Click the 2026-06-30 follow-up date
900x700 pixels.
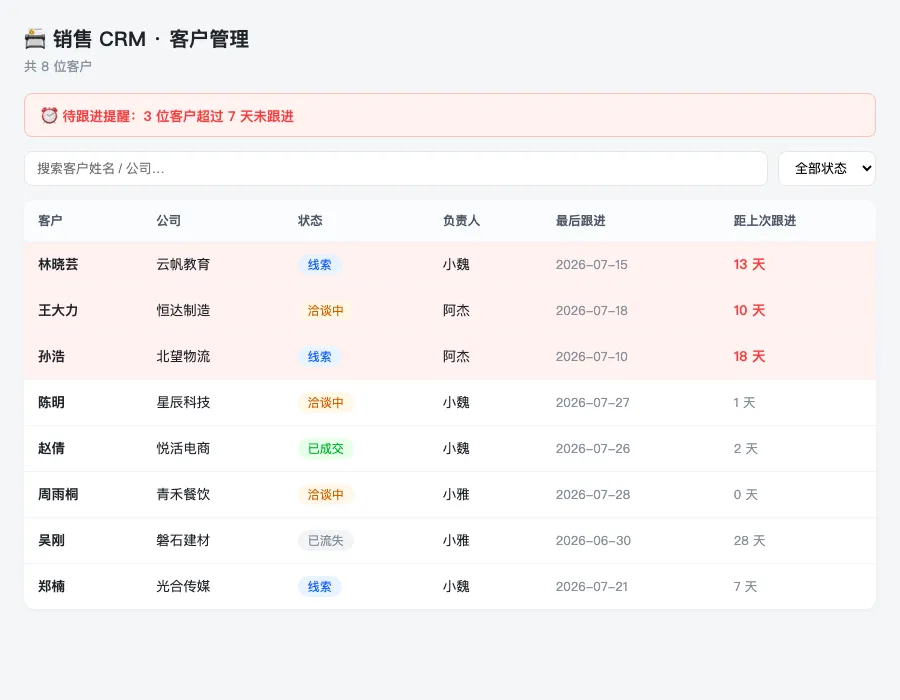593,540
